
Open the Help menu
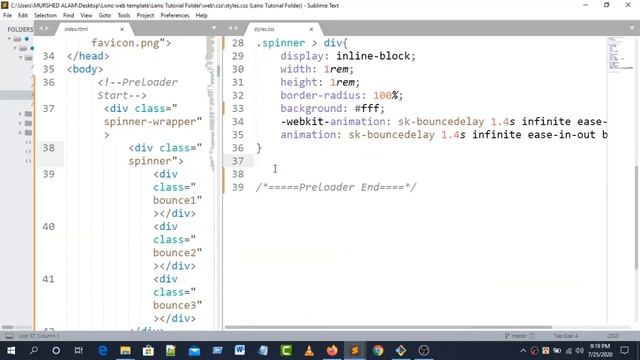pyautogui.click(x=201, y=16)
